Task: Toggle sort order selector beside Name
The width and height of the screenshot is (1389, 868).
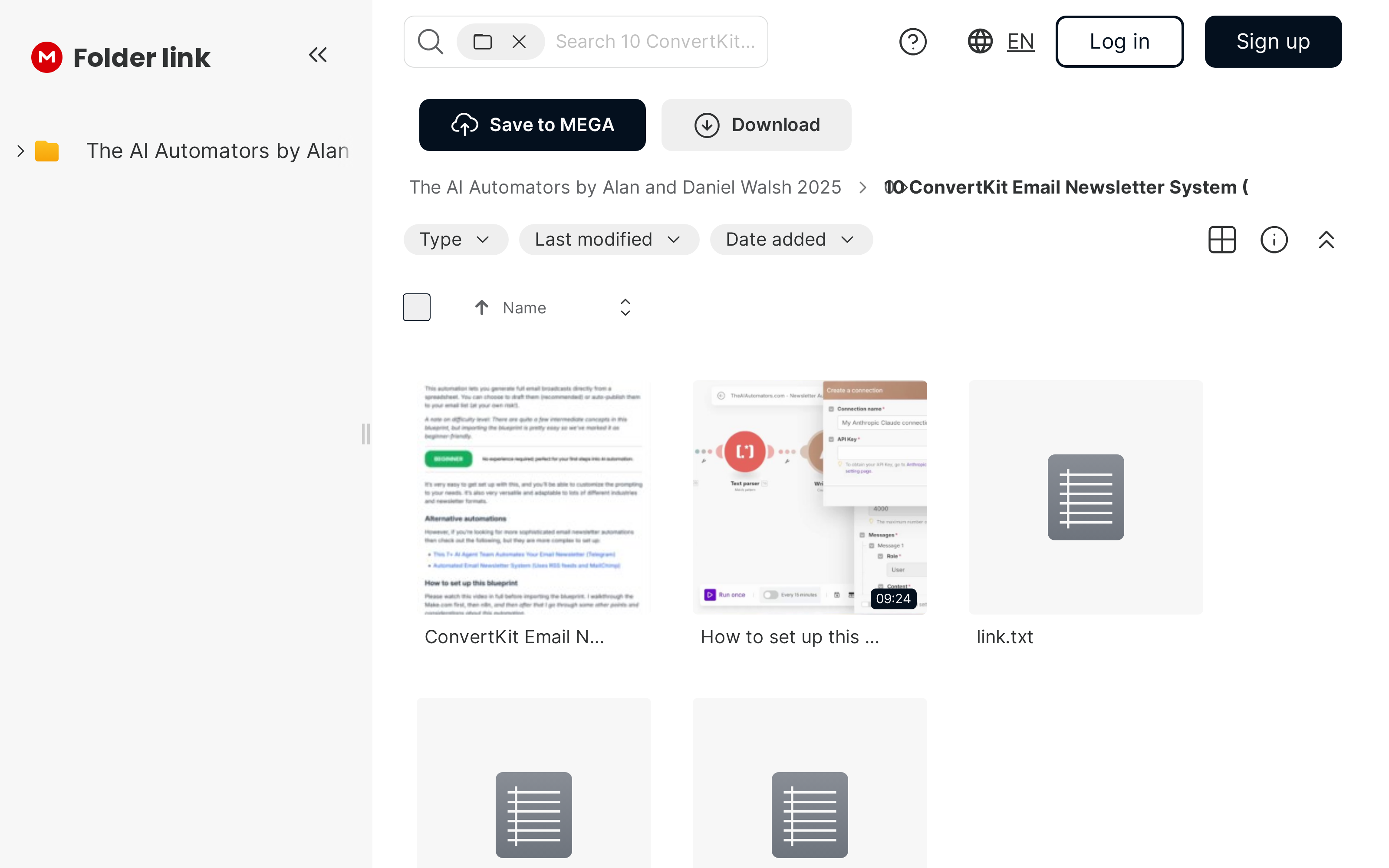Action: [x=625, y=308]
